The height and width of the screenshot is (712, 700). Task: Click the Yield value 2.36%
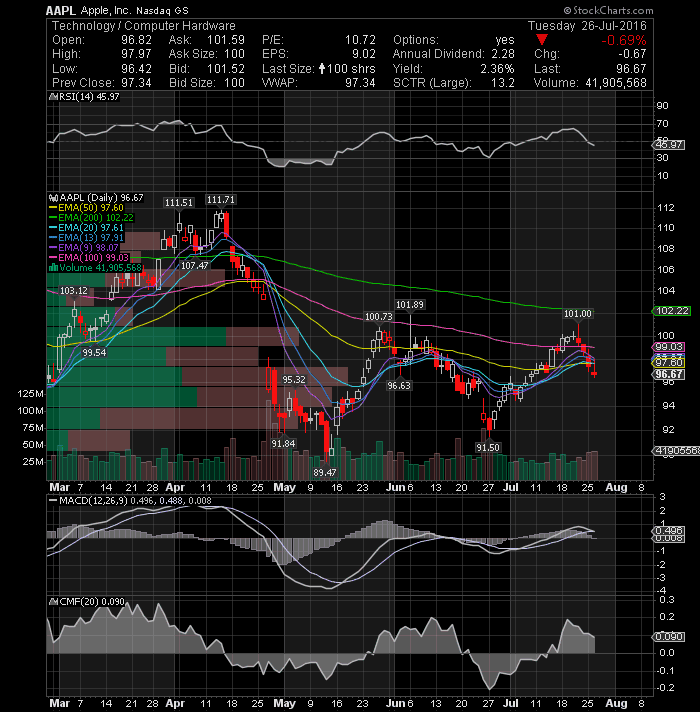click(x=497, y=69)
